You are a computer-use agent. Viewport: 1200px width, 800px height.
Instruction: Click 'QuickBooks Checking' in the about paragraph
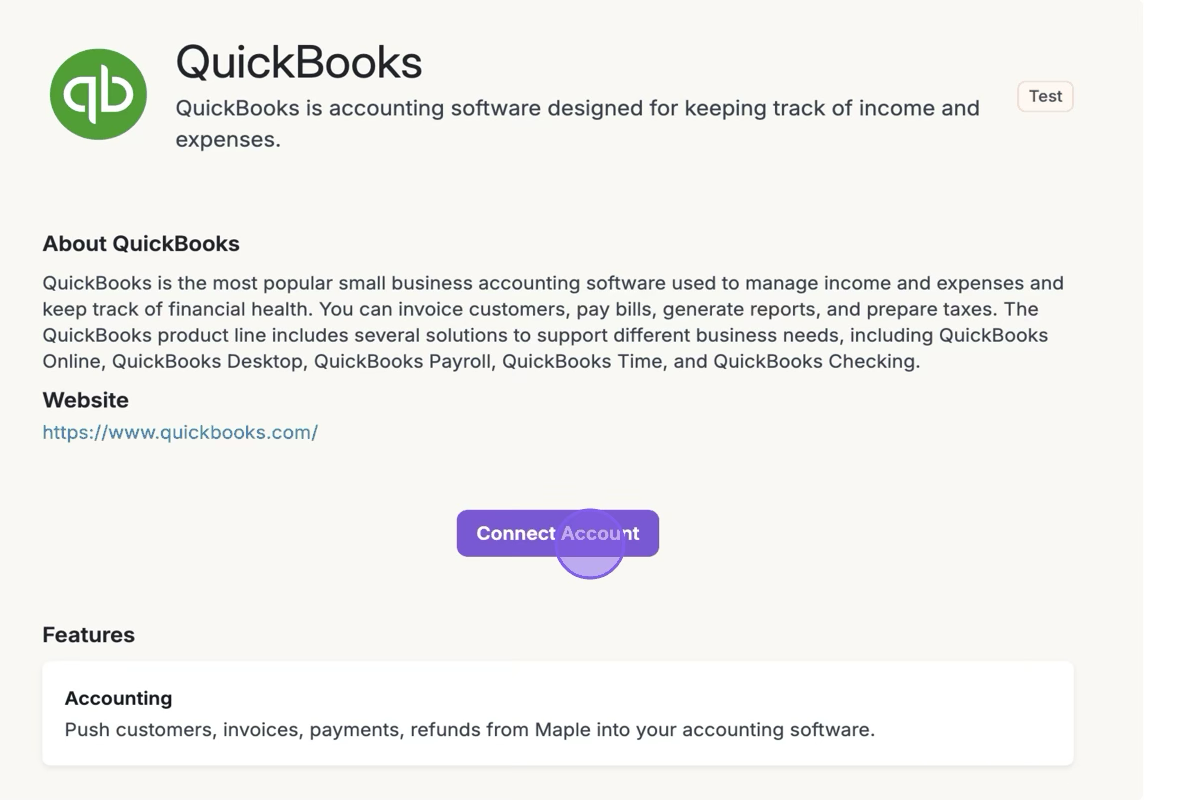click(814, 361)
